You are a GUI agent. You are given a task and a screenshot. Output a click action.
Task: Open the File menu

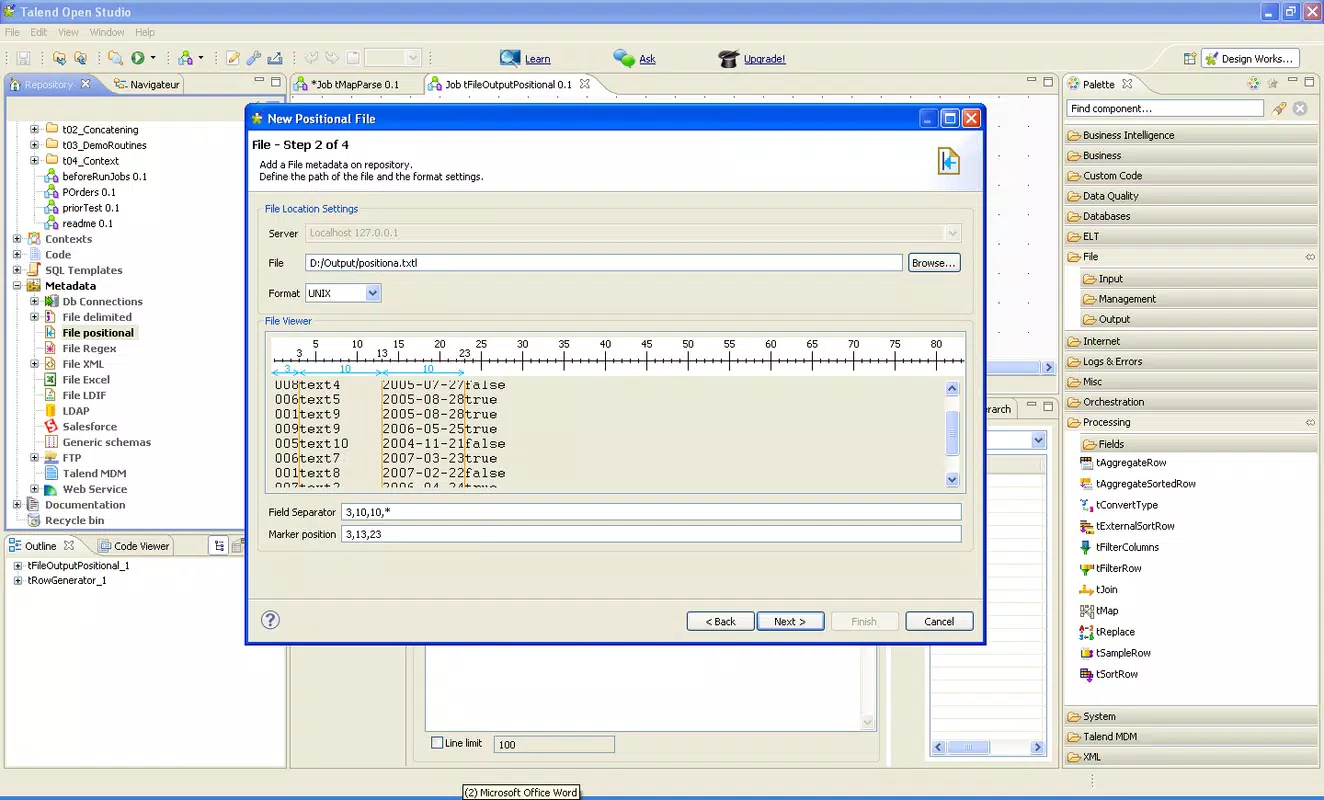click(x=12, y=32)
